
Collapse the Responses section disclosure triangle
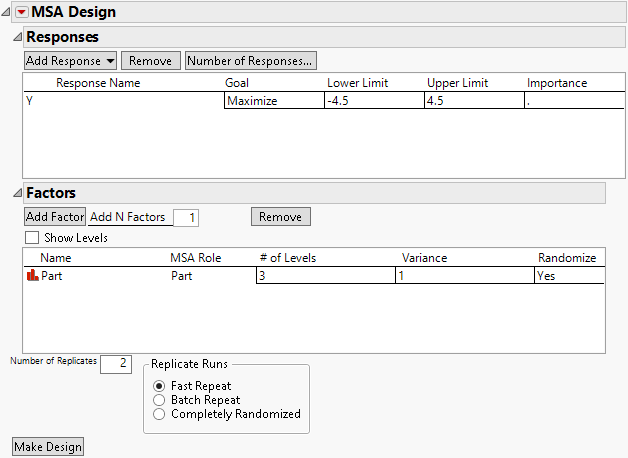click(x=16, y=37)
